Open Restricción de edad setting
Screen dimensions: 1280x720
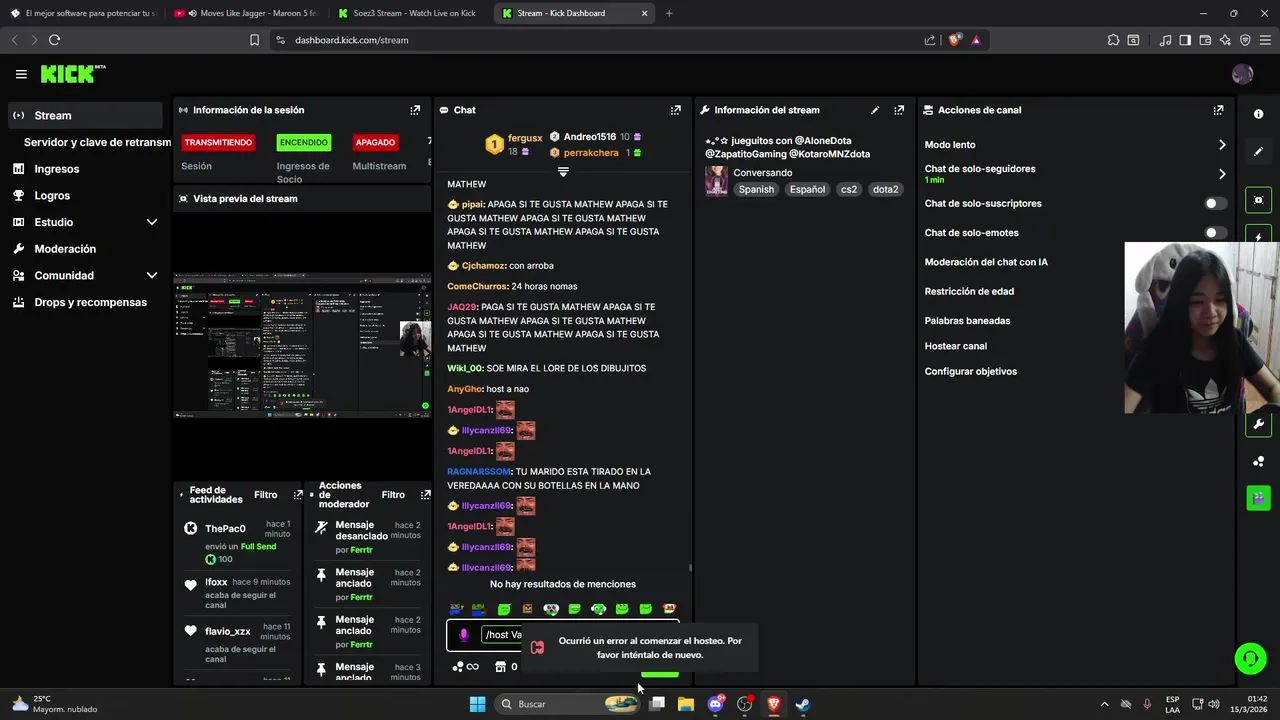point(969,292)
